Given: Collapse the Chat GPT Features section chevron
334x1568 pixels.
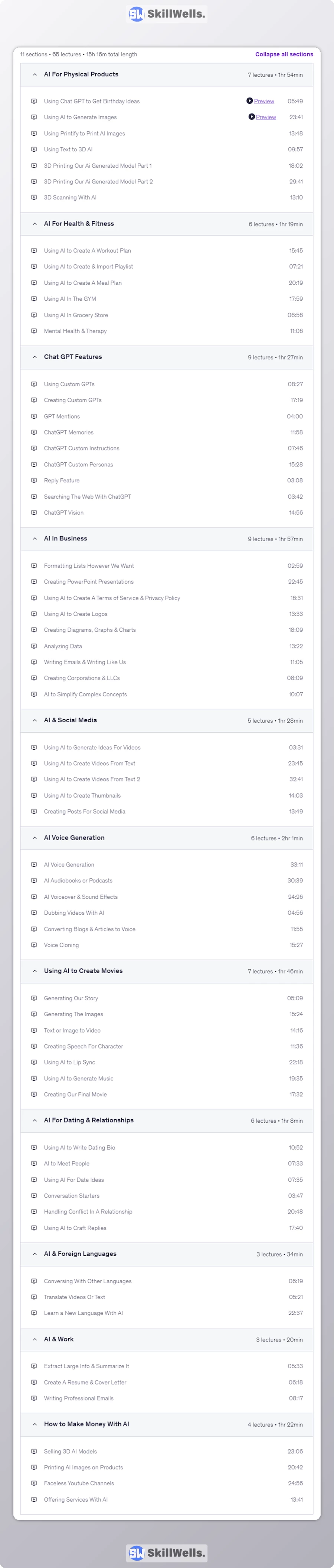Looking at the screenshot, I should tap(35, 357).
